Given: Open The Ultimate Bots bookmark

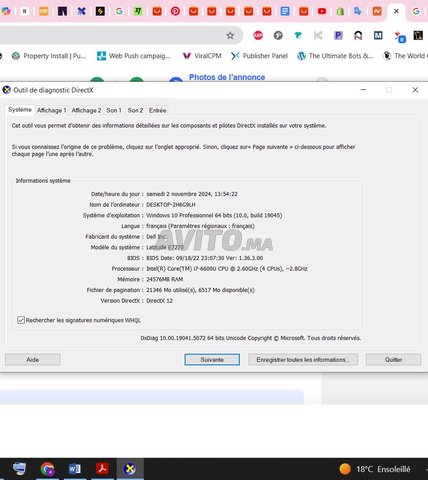Looking at the screenshot, I should (x=335, y=56).
